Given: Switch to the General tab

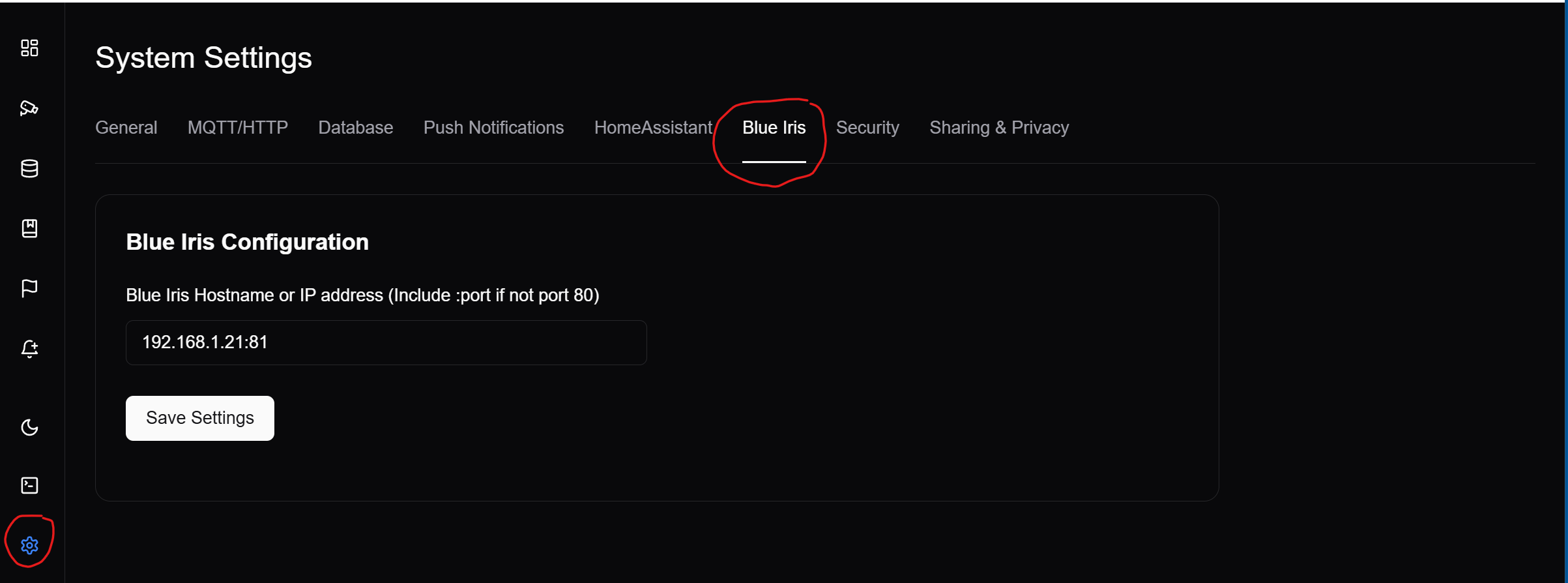Looking at the screenshot, I should [126, 128].
